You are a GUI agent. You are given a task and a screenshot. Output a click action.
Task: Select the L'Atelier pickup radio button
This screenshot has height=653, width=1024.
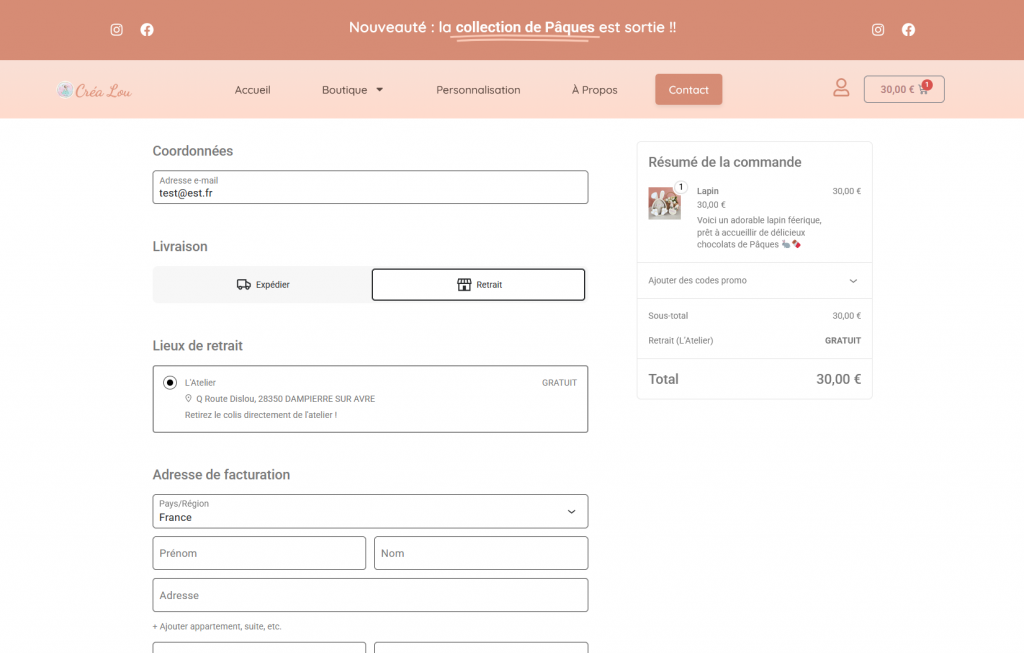170,383
